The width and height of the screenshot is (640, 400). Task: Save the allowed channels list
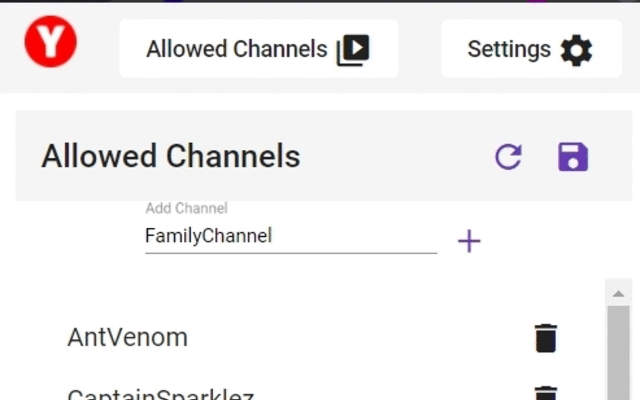[573, 157]
